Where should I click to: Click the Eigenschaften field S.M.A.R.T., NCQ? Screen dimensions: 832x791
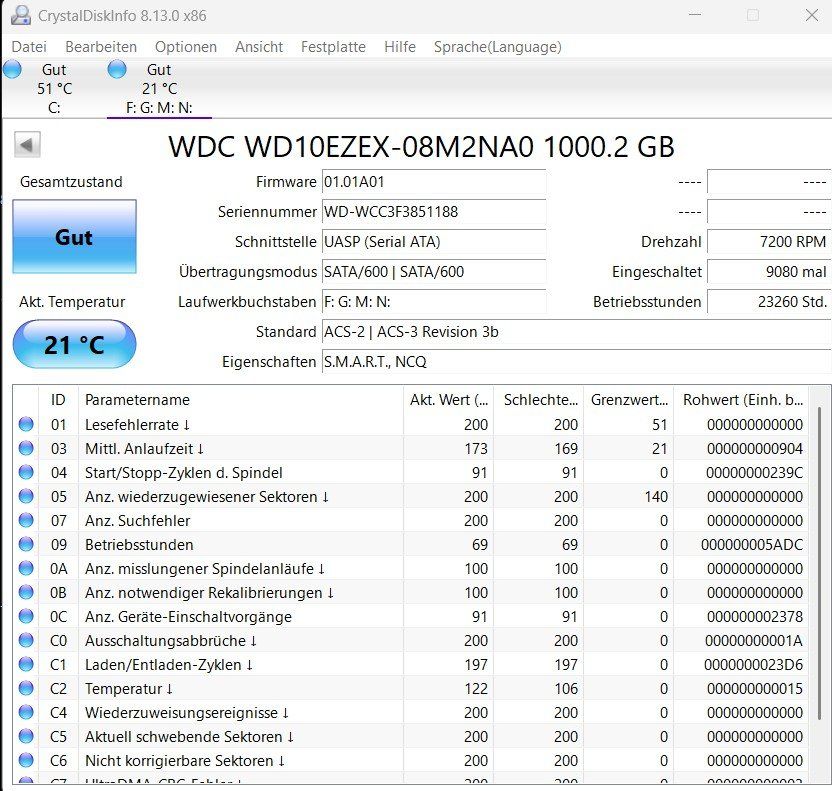[x=576, y=362]
